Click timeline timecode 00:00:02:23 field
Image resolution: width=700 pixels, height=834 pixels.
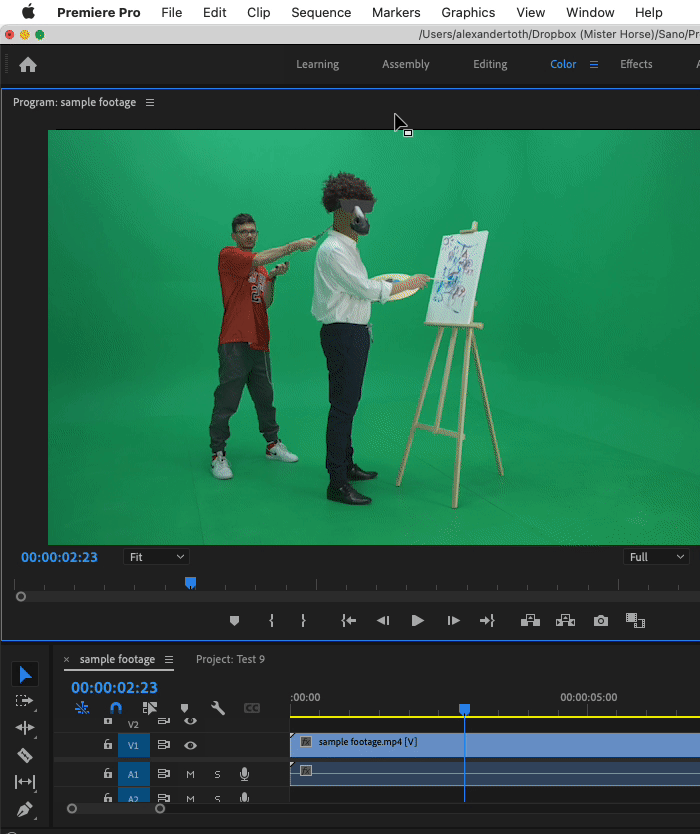click(114, 687)
